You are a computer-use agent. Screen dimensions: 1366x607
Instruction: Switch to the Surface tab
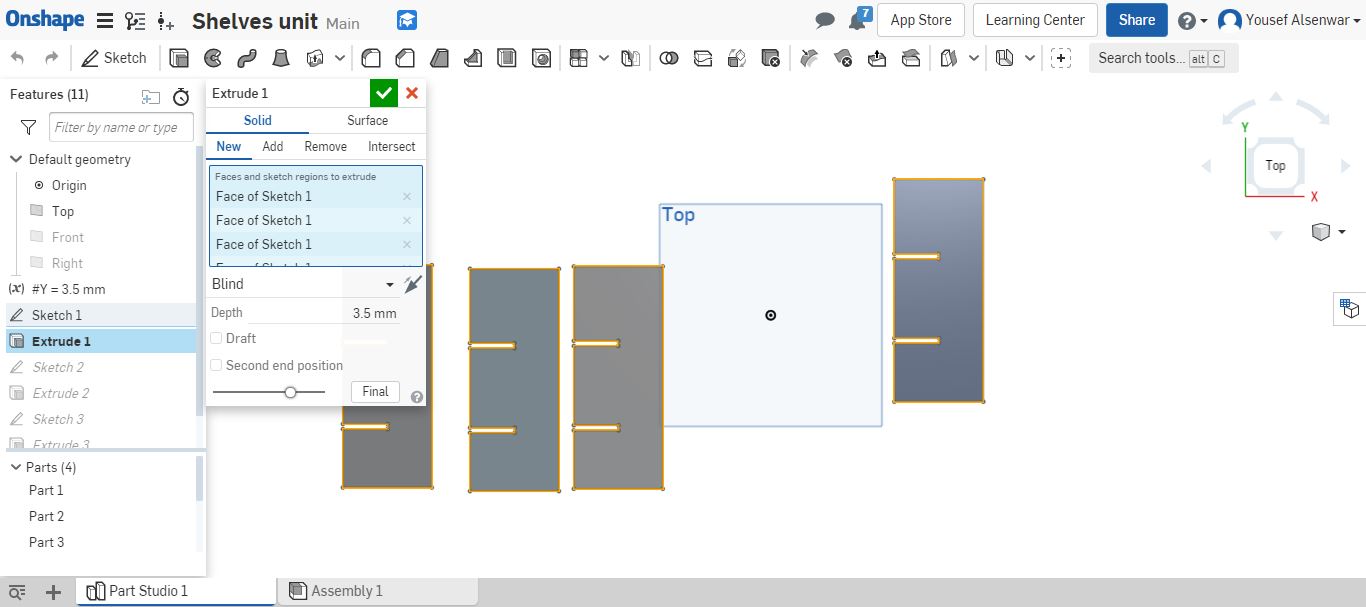(367, 120)
